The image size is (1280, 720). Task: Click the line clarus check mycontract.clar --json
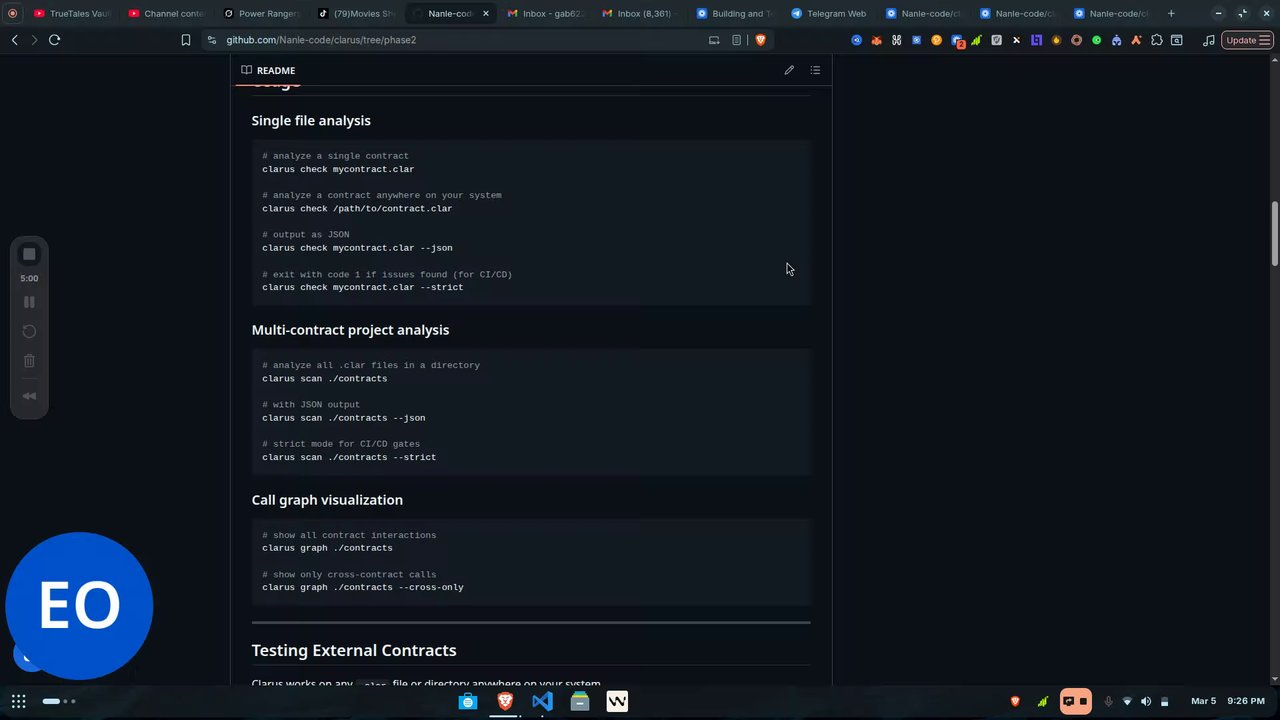click(x=357, y=248)
